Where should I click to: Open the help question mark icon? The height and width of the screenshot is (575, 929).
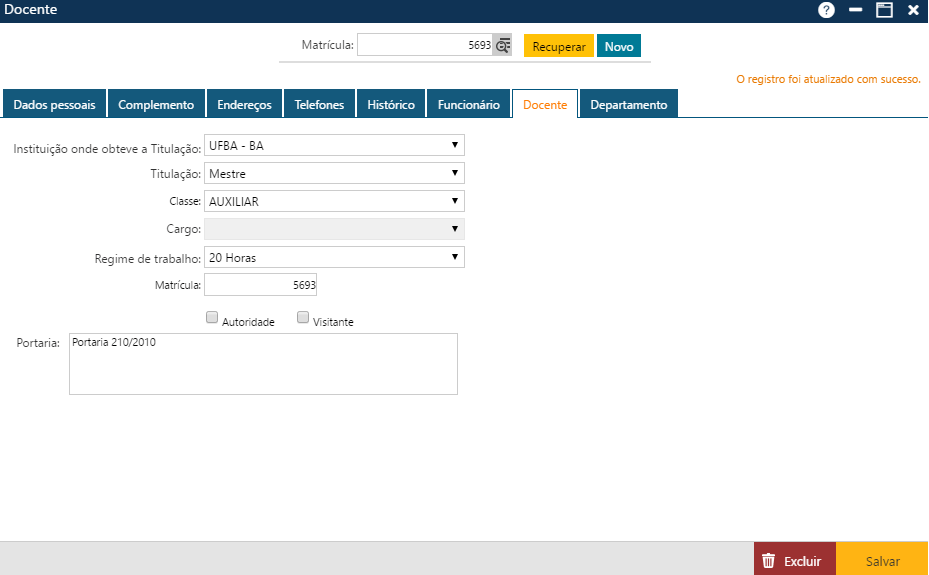[826, 10]
